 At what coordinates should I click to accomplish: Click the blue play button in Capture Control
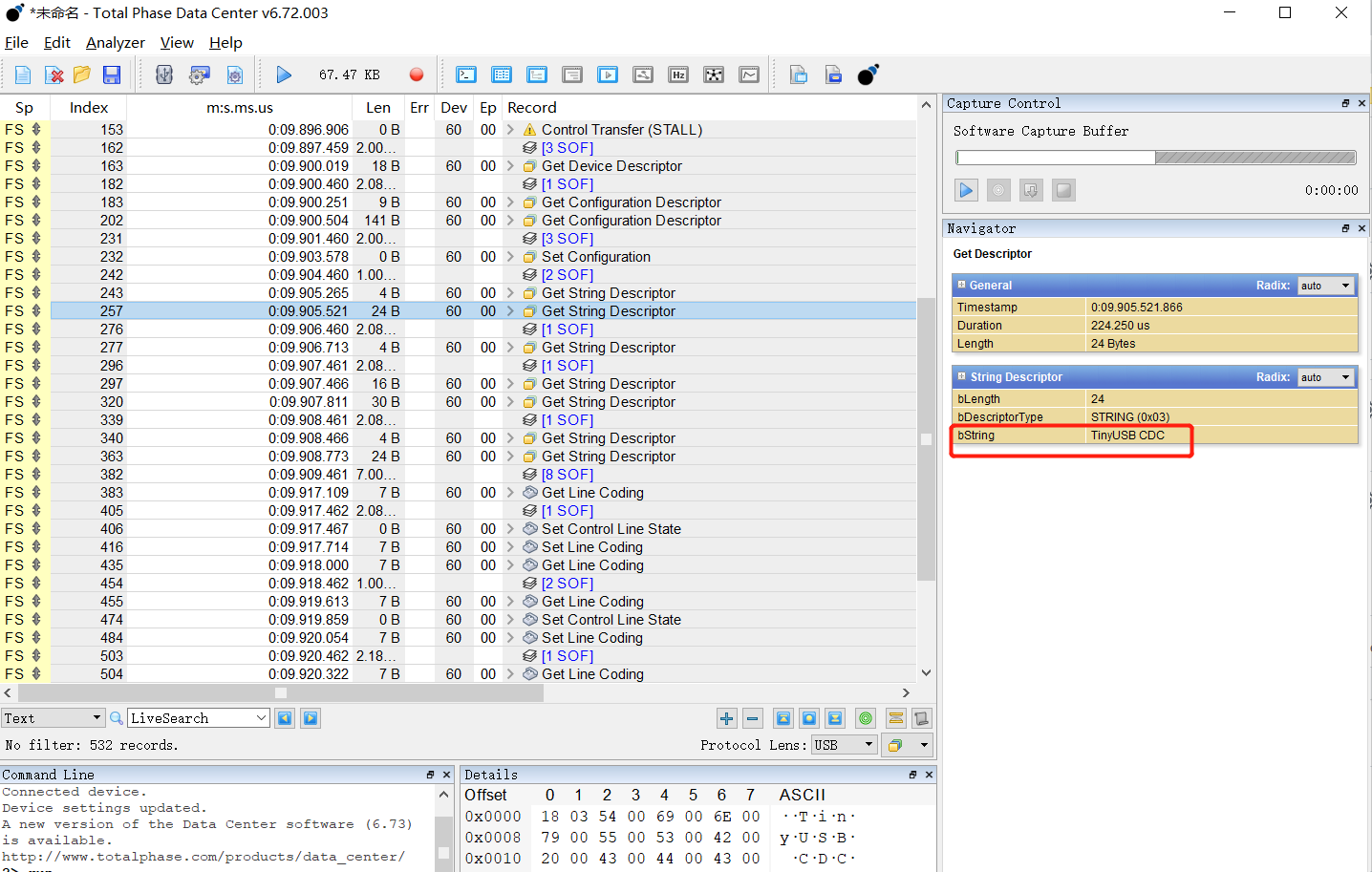point(966,190)
